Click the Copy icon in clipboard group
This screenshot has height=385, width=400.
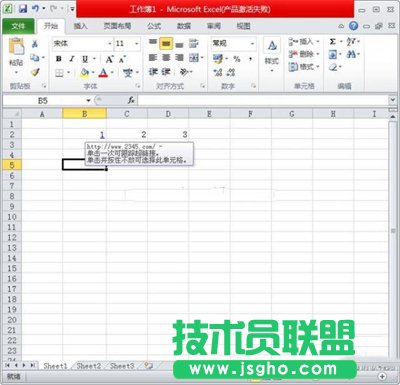click(x=35, y=58)
